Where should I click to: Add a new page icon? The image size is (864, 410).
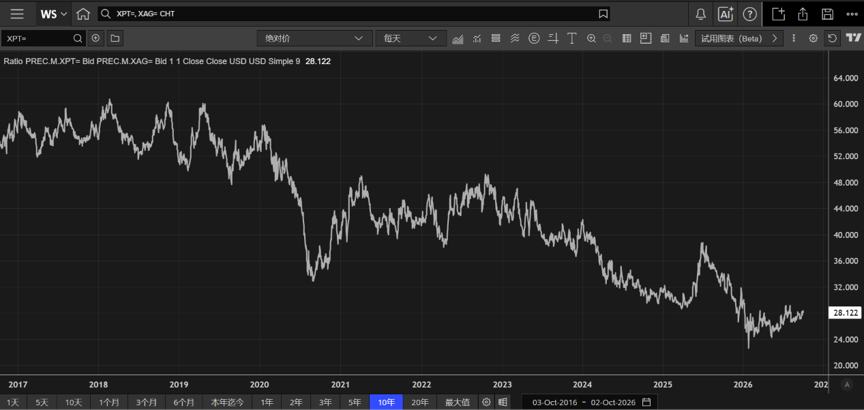point(778,14)
